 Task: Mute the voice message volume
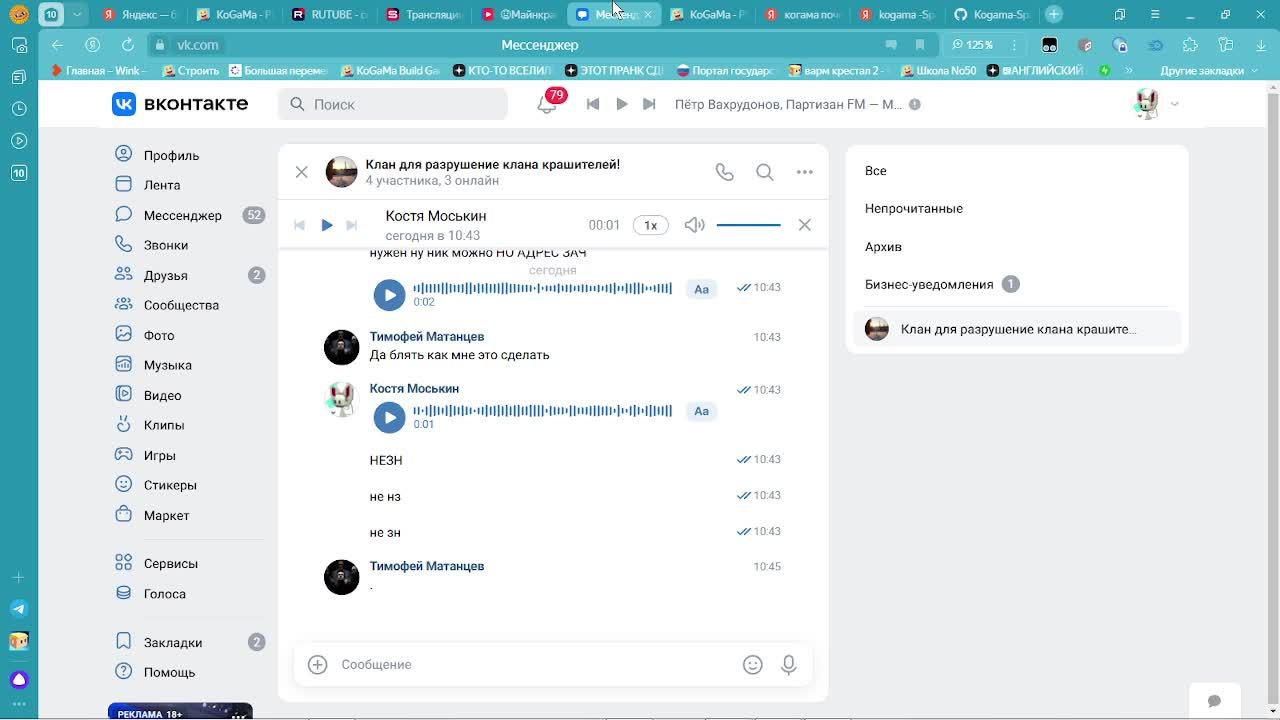[x=694, y=225]
